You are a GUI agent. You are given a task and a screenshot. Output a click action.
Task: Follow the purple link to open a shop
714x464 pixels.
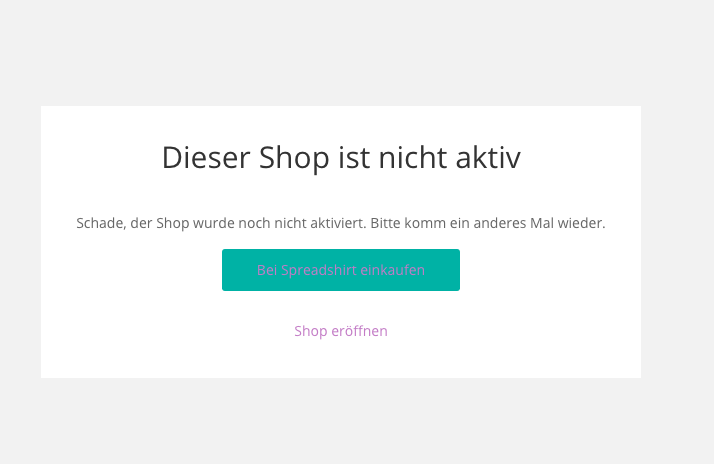coord(341,331)
